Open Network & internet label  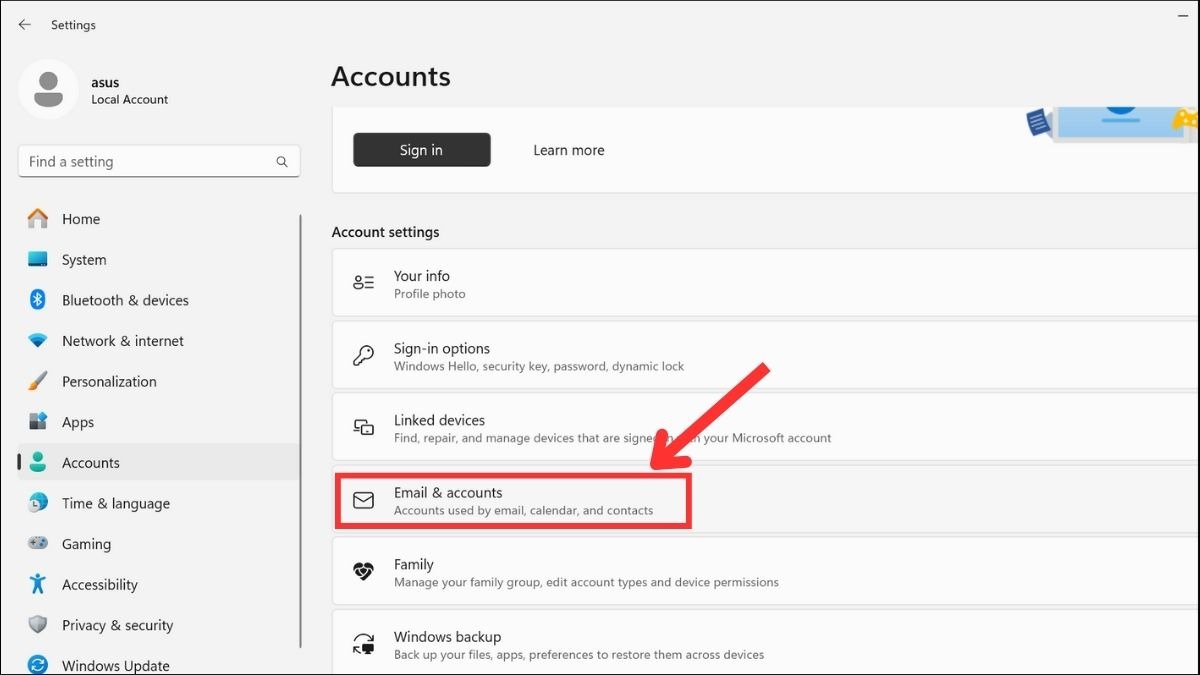[x=123, y=341]
